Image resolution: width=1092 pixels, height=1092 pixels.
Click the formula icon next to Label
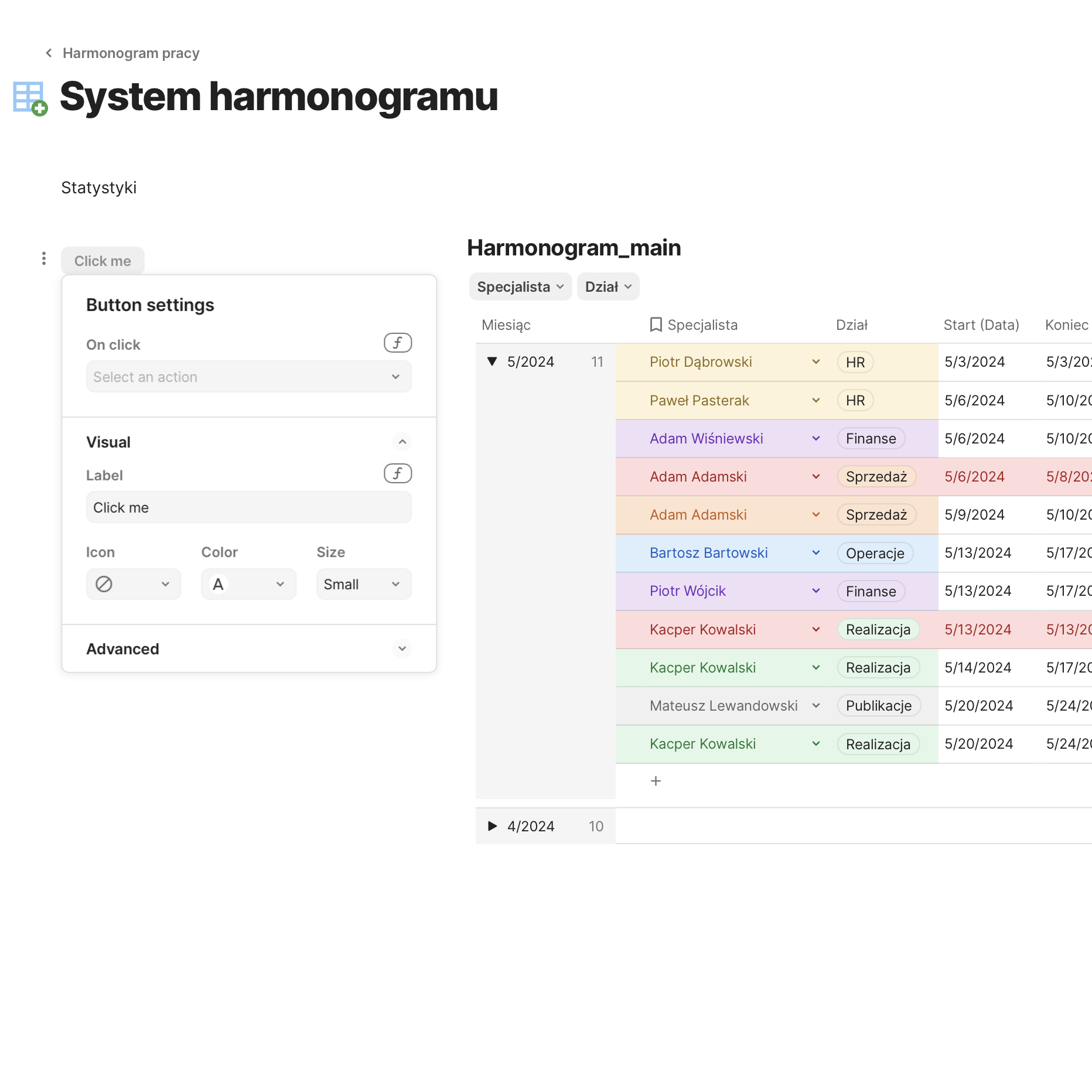click(x=397, y=473)
